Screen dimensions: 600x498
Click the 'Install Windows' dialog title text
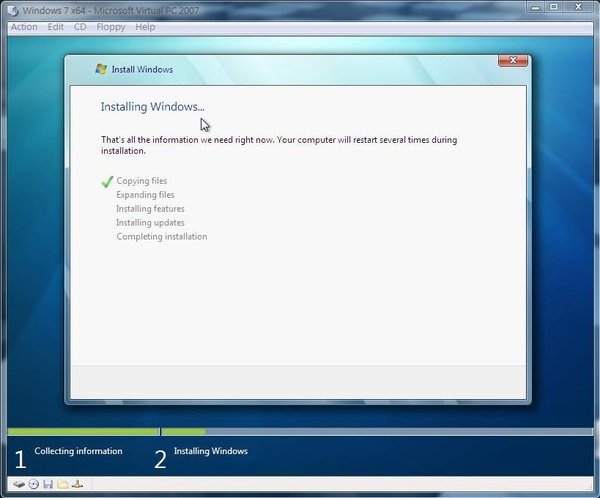(142, 69)
